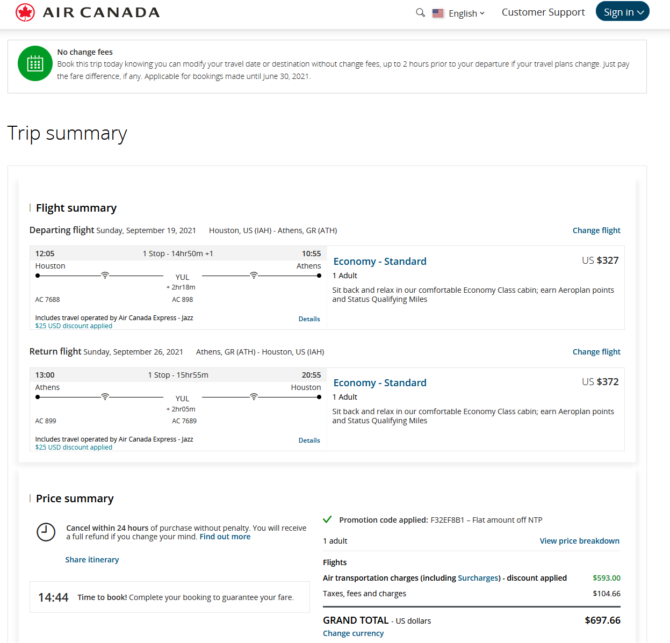Click the Wi-Fi icon on YUL–Athens departing segment
Screen dimensions: 670x643
click(254, 275)
